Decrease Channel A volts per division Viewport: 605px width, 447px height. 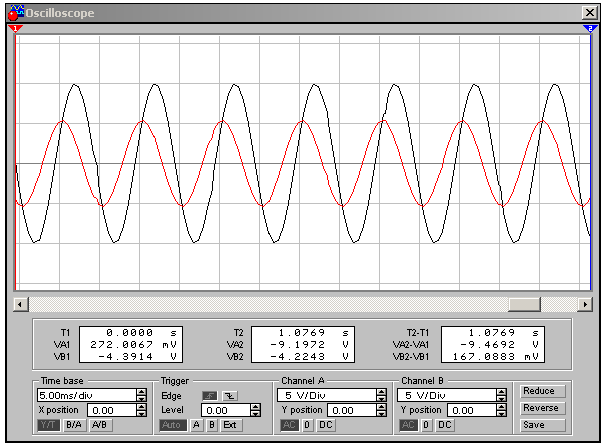381,399
